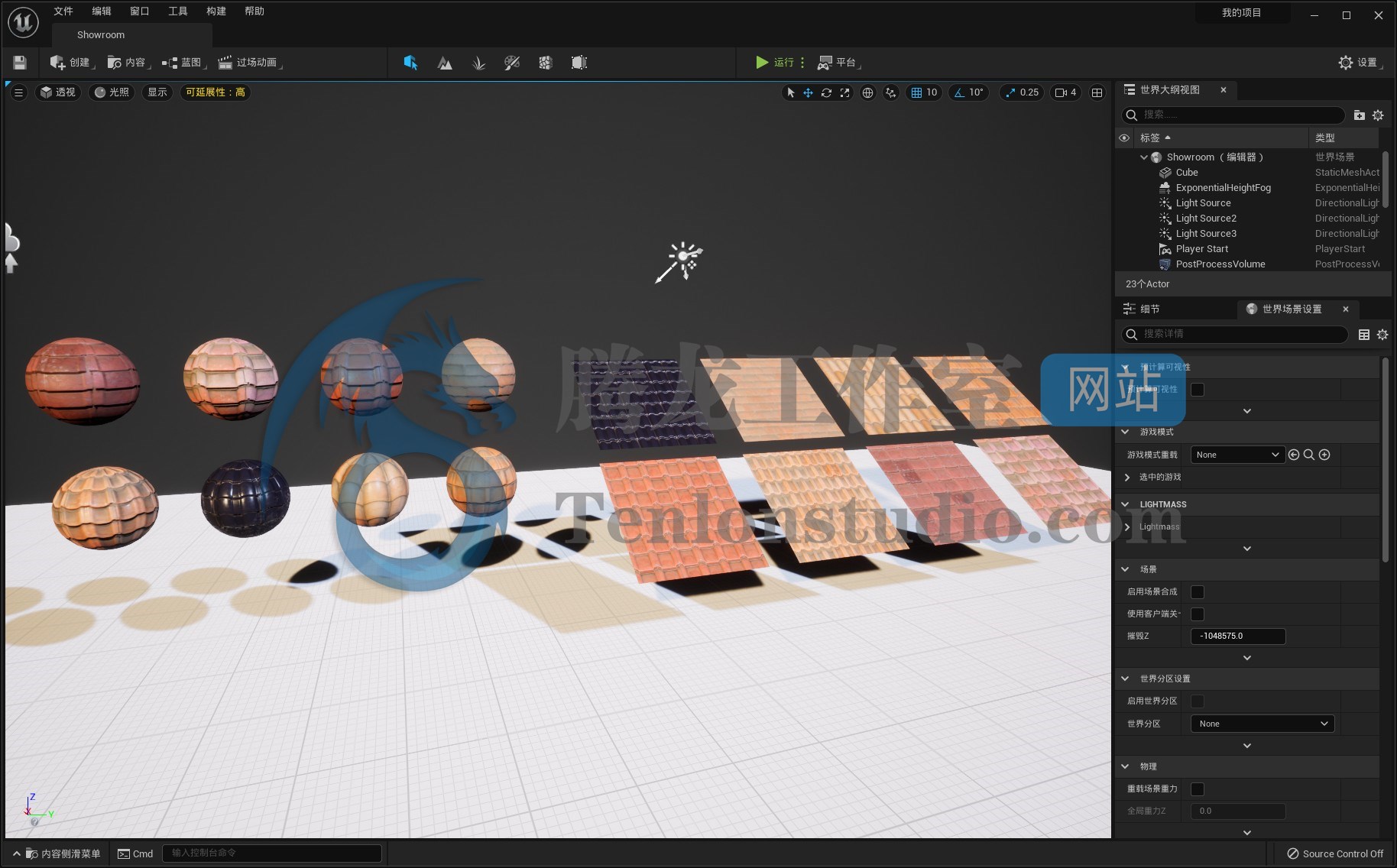
Task: Switch to Foliage mode icon
Action: point(478,63)
